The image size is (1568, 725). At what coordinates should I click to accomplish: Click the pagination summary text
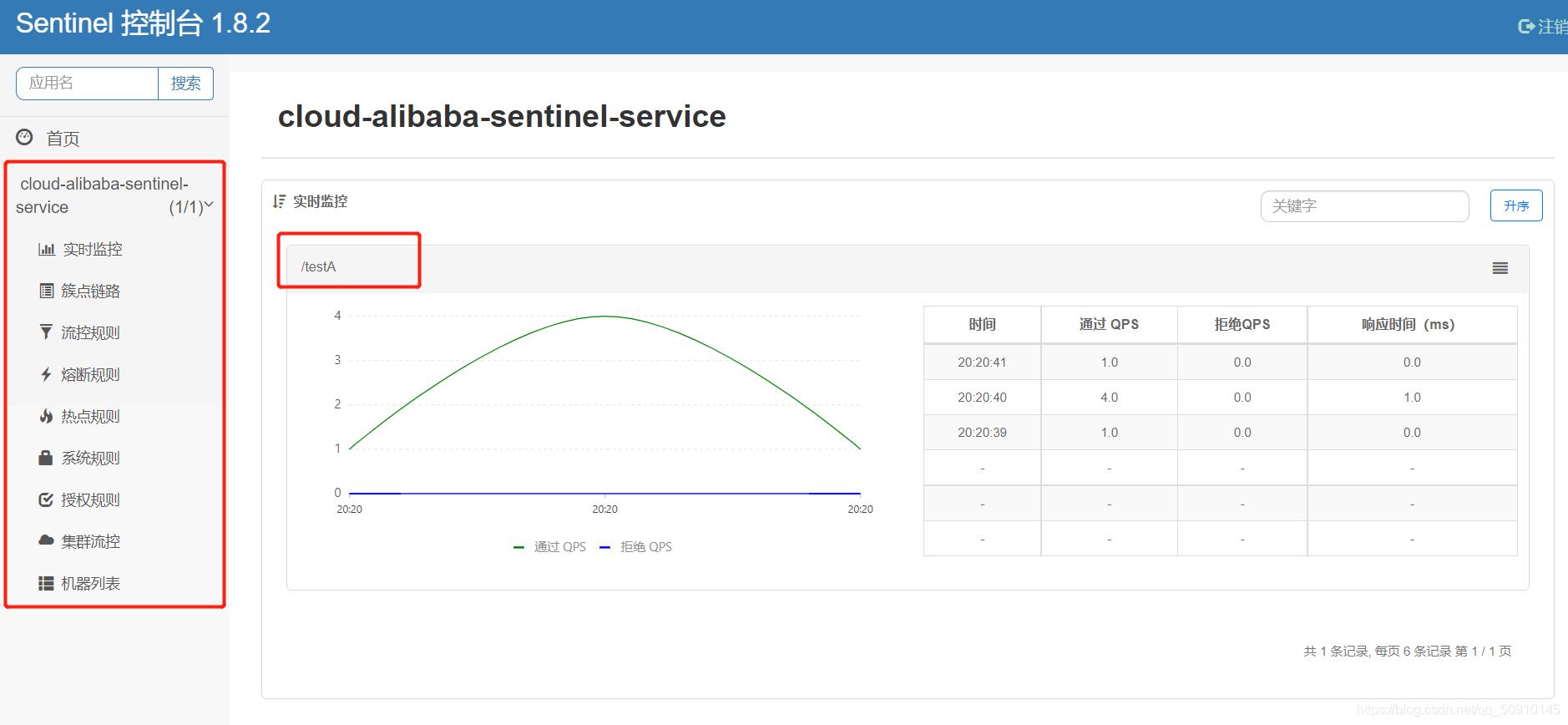tap(1408, 651)
